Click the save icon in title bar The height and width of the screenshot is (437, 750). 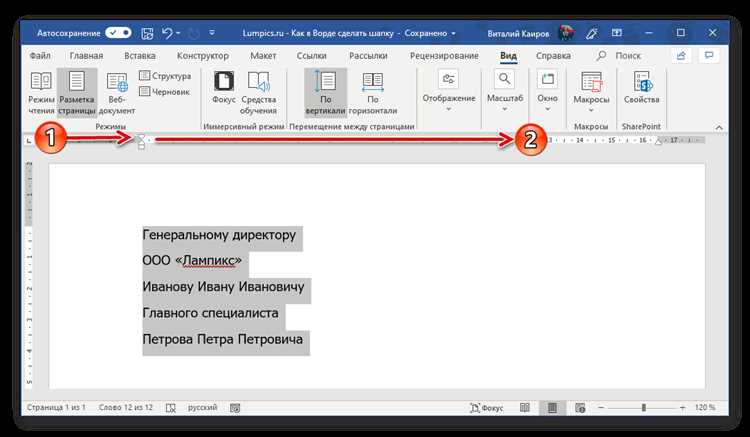(147, 33)
